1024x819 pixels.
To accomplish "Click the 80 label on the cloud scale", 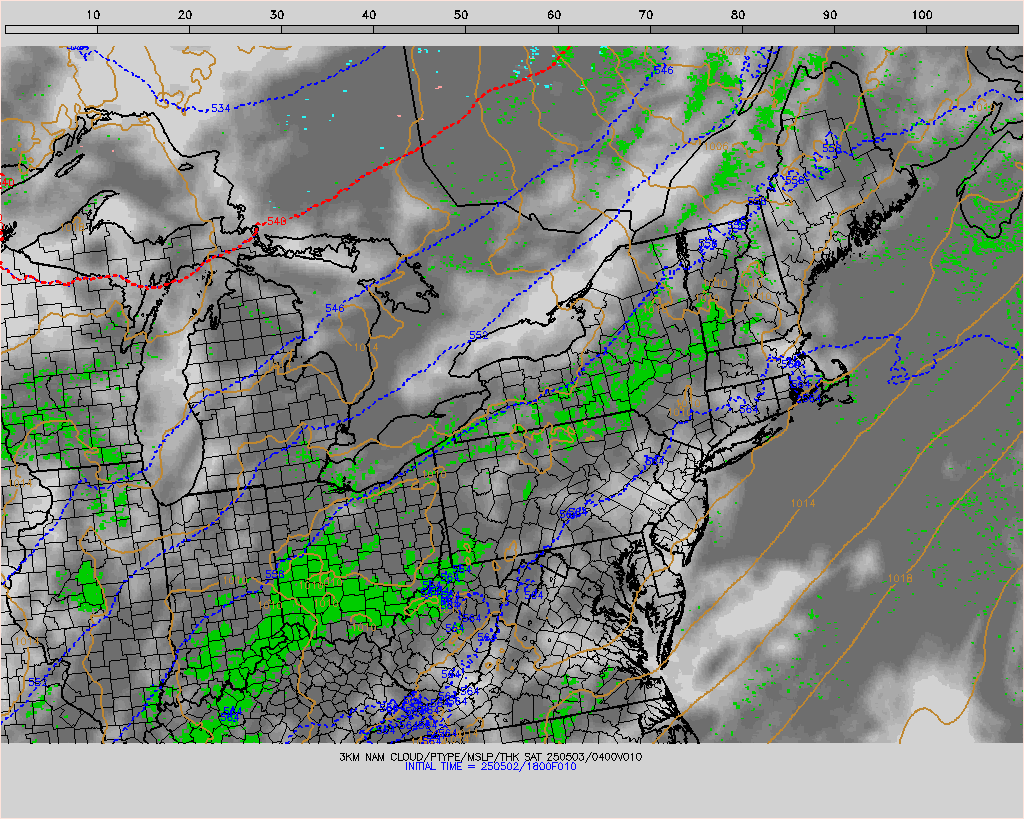I will tap(738, 14).
